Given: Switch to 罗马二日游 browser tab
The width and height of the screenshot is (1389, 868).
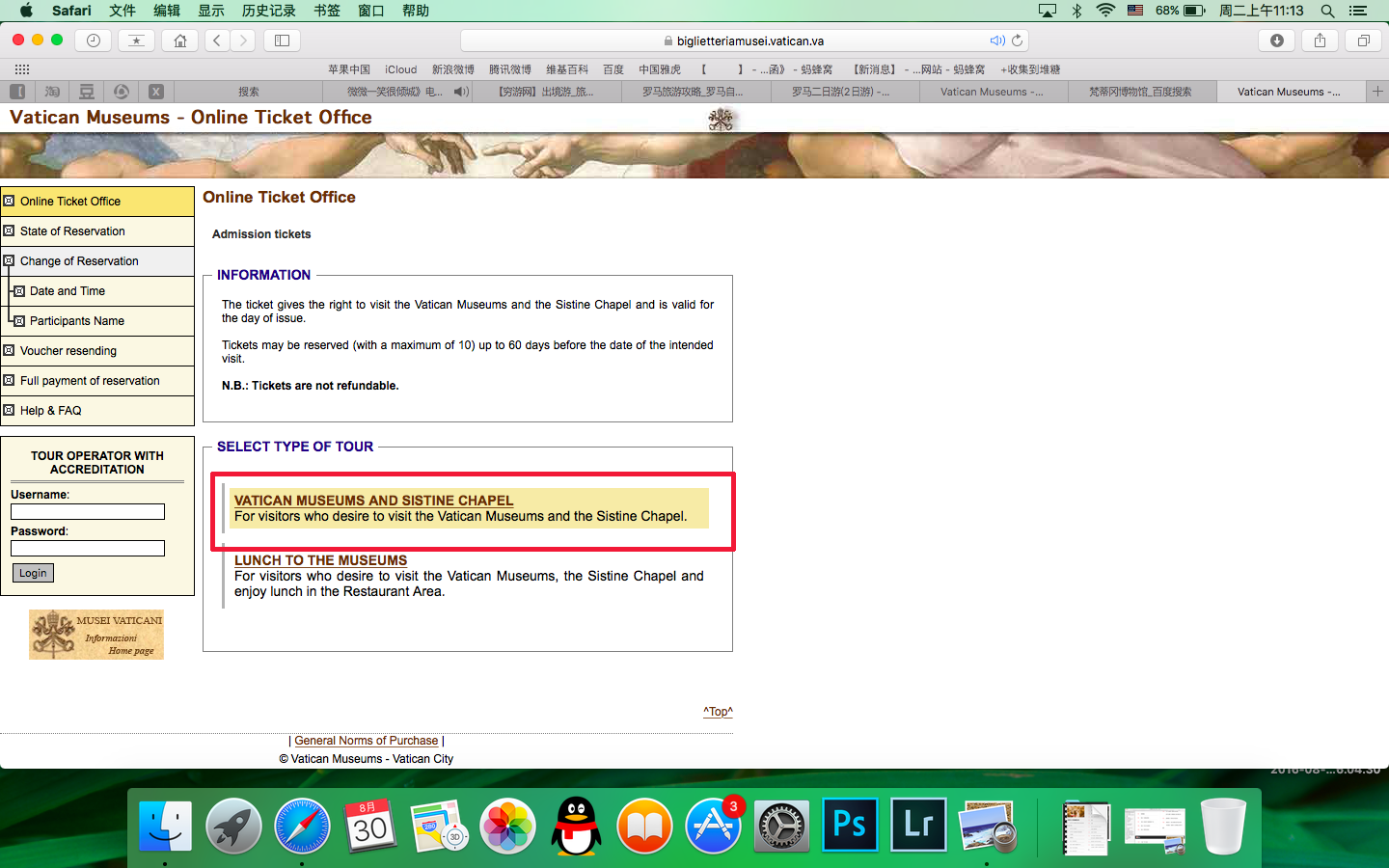Looking at the screenshot, I should (840, 92).
